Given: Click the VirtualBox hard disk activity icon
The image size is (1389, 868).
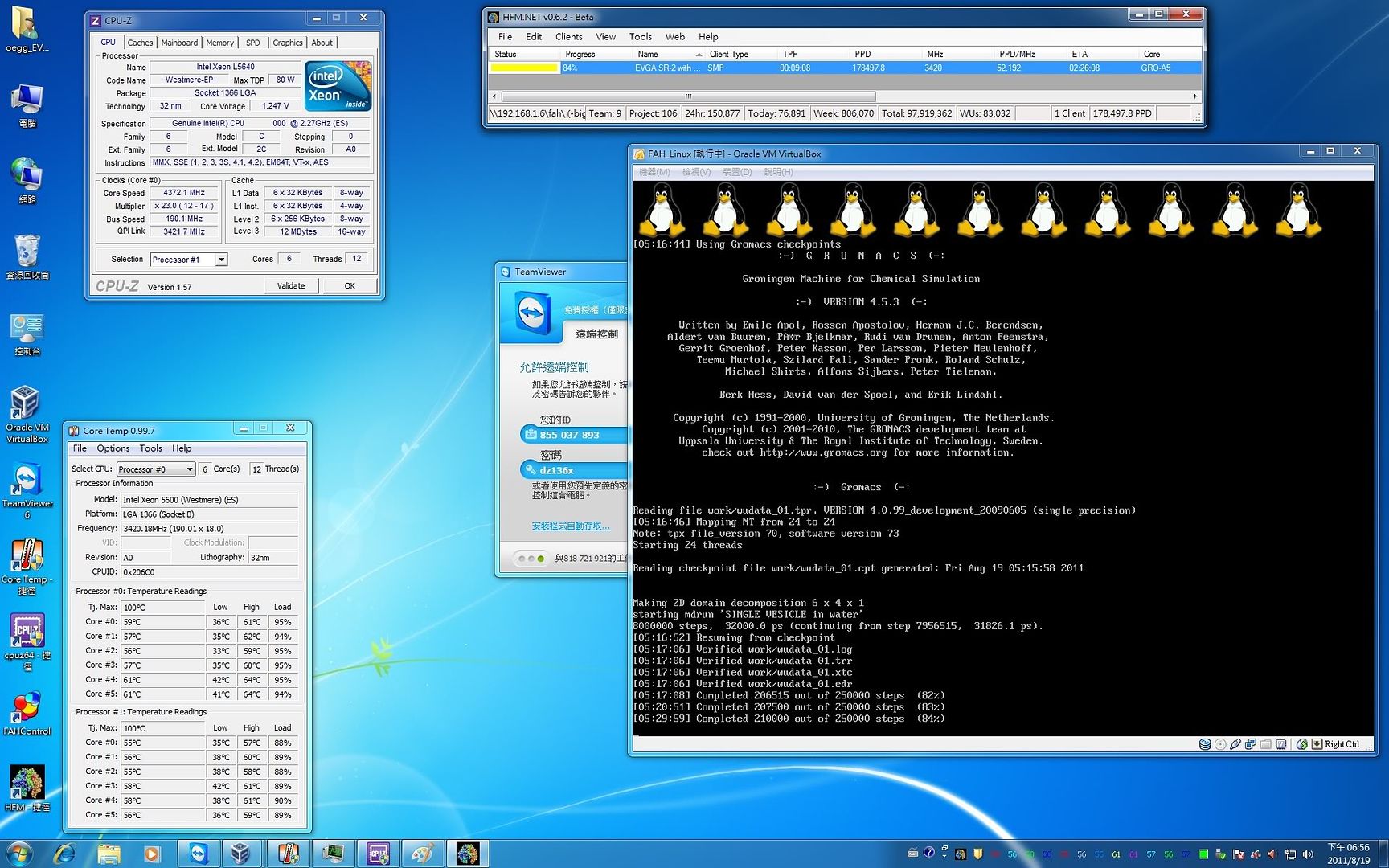Looking at the screenshot, I should [x=1205, y=744].
